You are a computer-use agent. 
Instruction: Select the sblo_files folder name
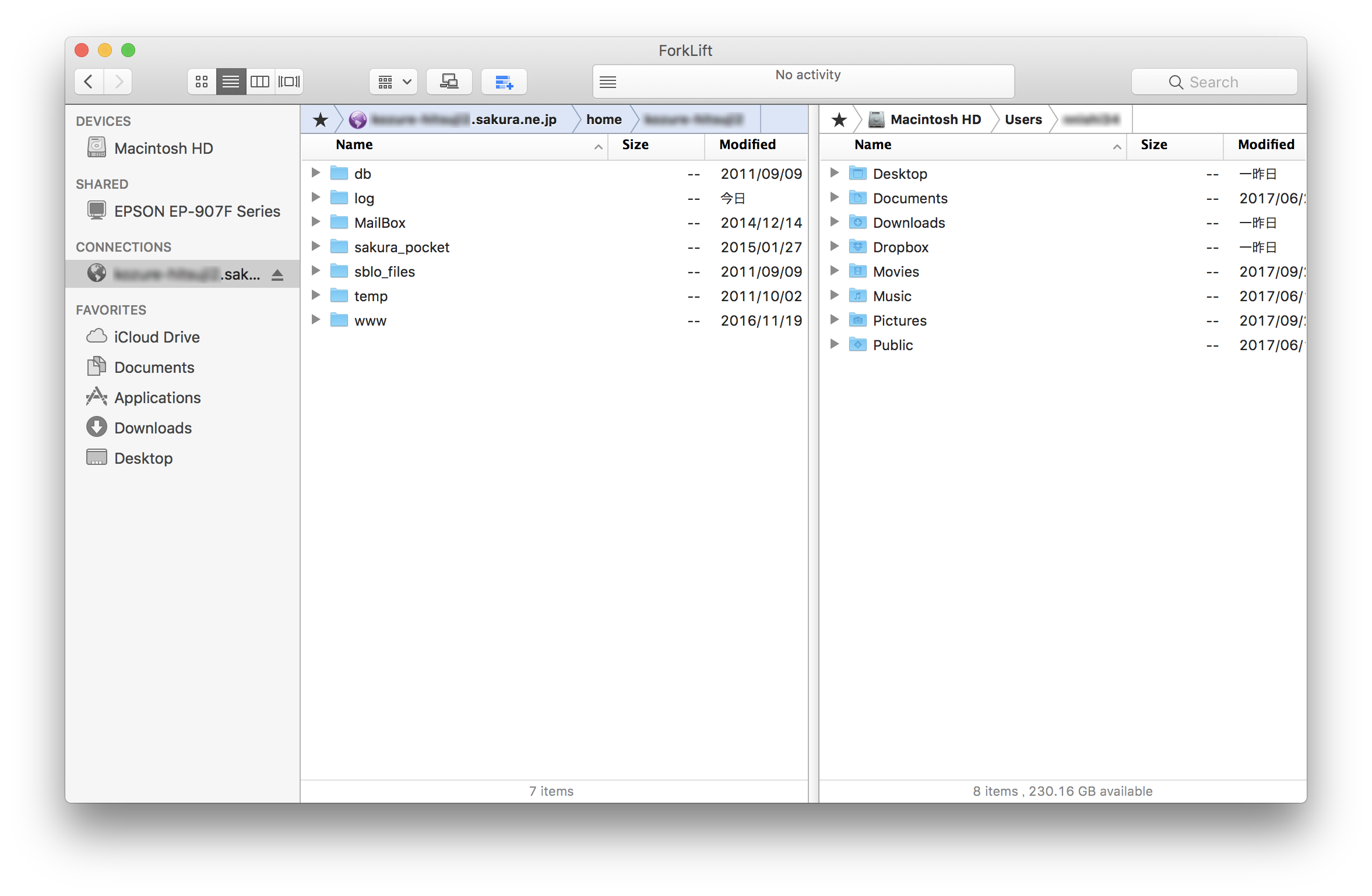[x=385, y=271]
